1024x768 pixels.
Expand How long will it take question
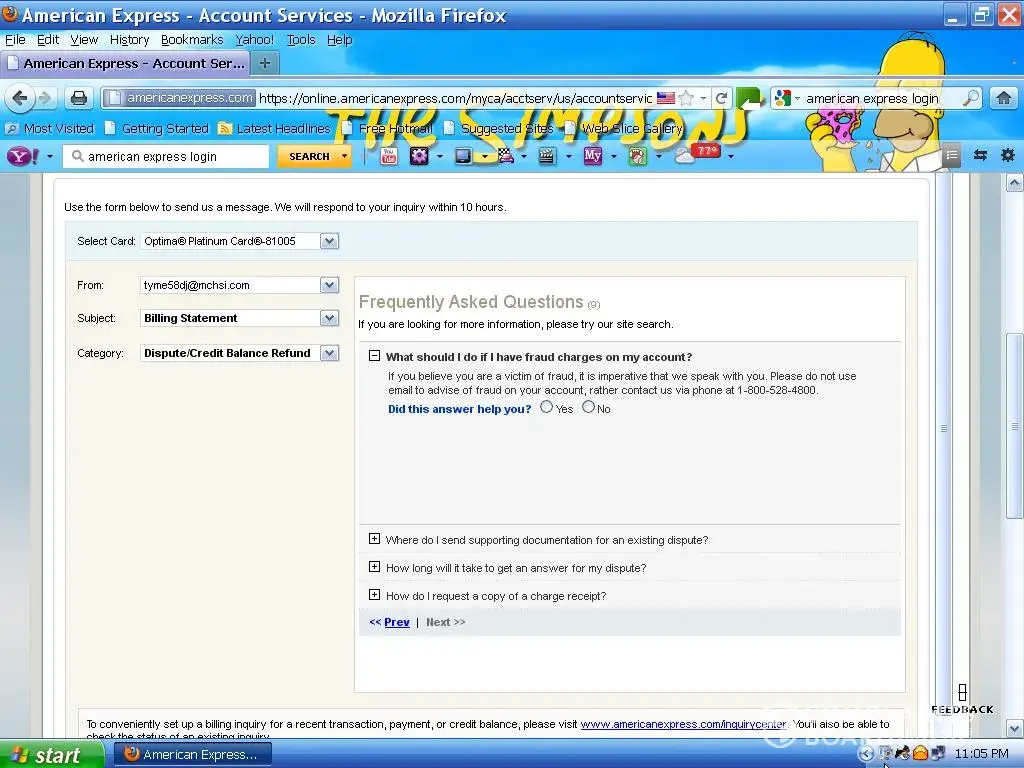pos(374,567)
